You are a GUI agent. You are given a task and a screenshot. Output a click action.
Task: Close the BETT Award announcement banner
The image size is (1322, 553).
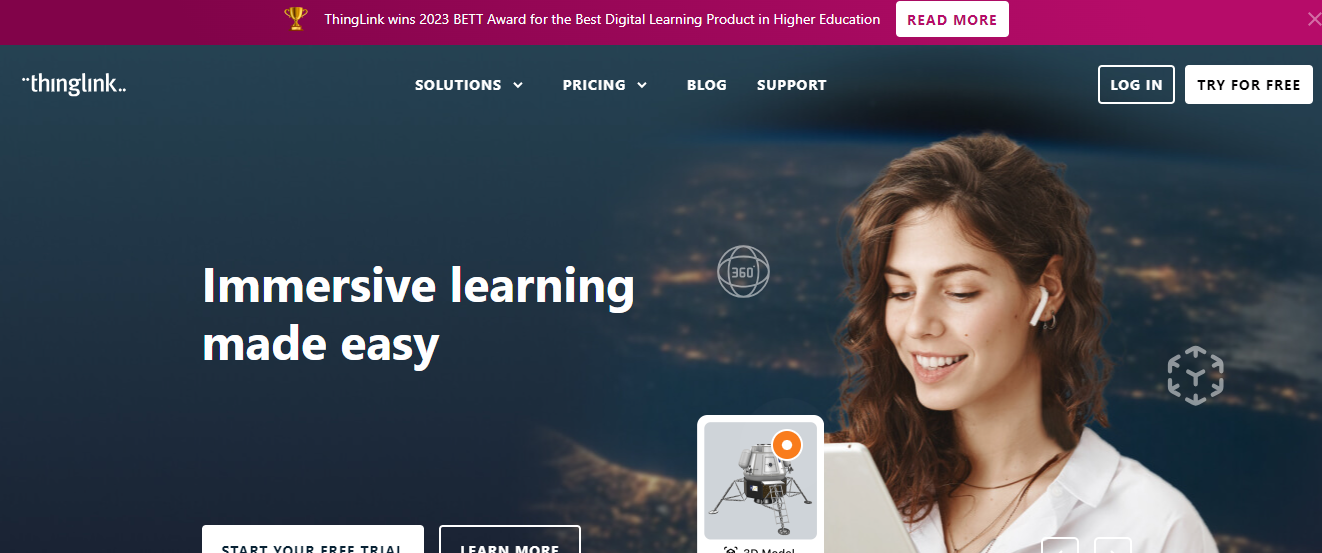coord(1314,18)
